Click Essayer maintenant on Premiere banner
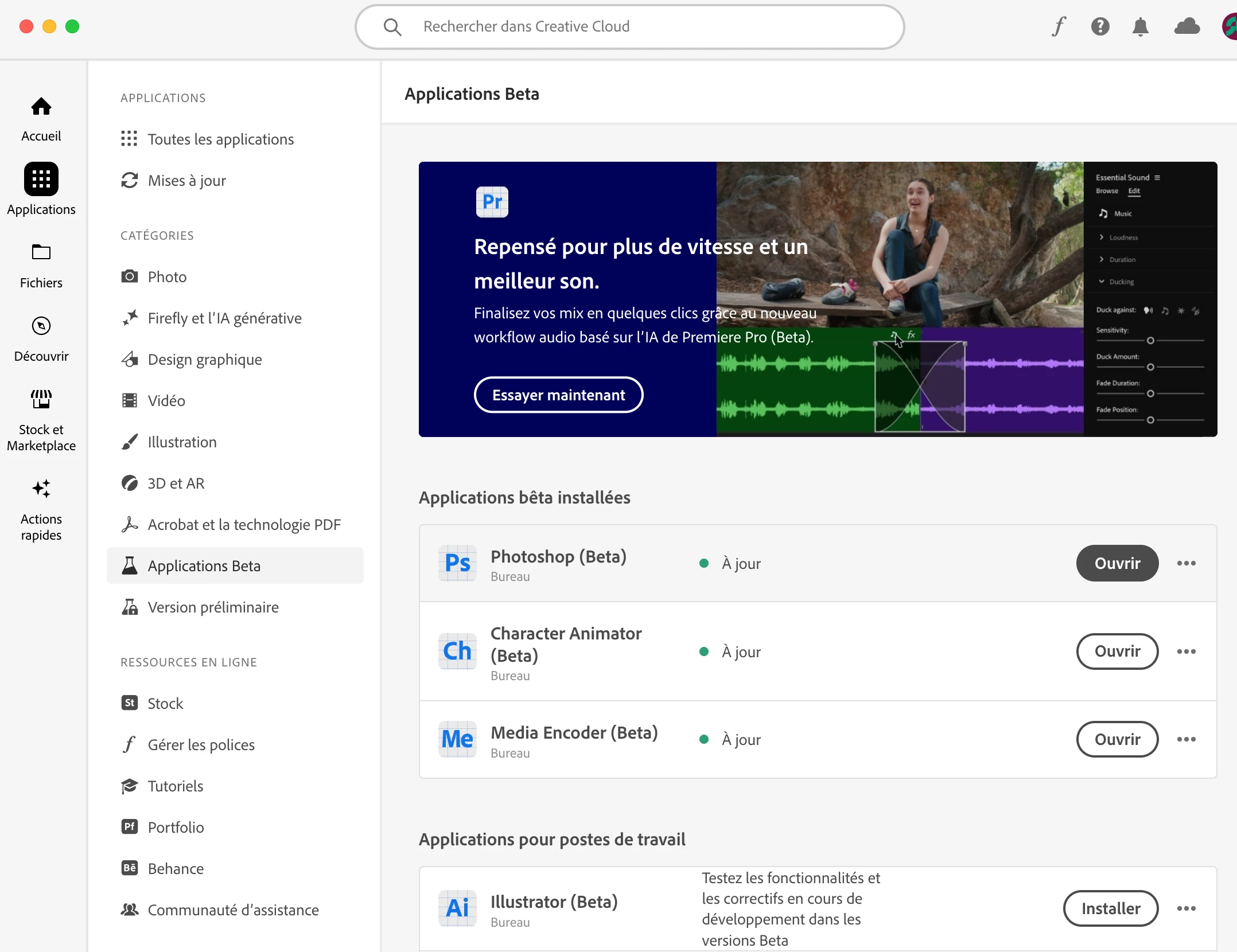This screenshot has width=1237, height=952. click(x=558, y=395)
